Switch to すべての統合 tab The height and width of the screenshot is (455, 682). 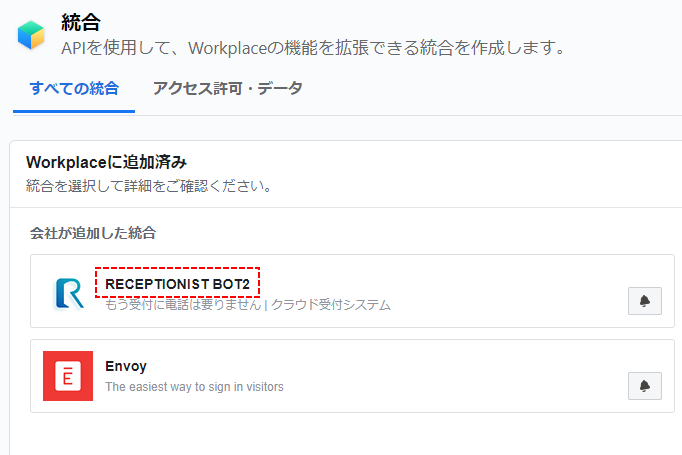(x=74, y=88)
